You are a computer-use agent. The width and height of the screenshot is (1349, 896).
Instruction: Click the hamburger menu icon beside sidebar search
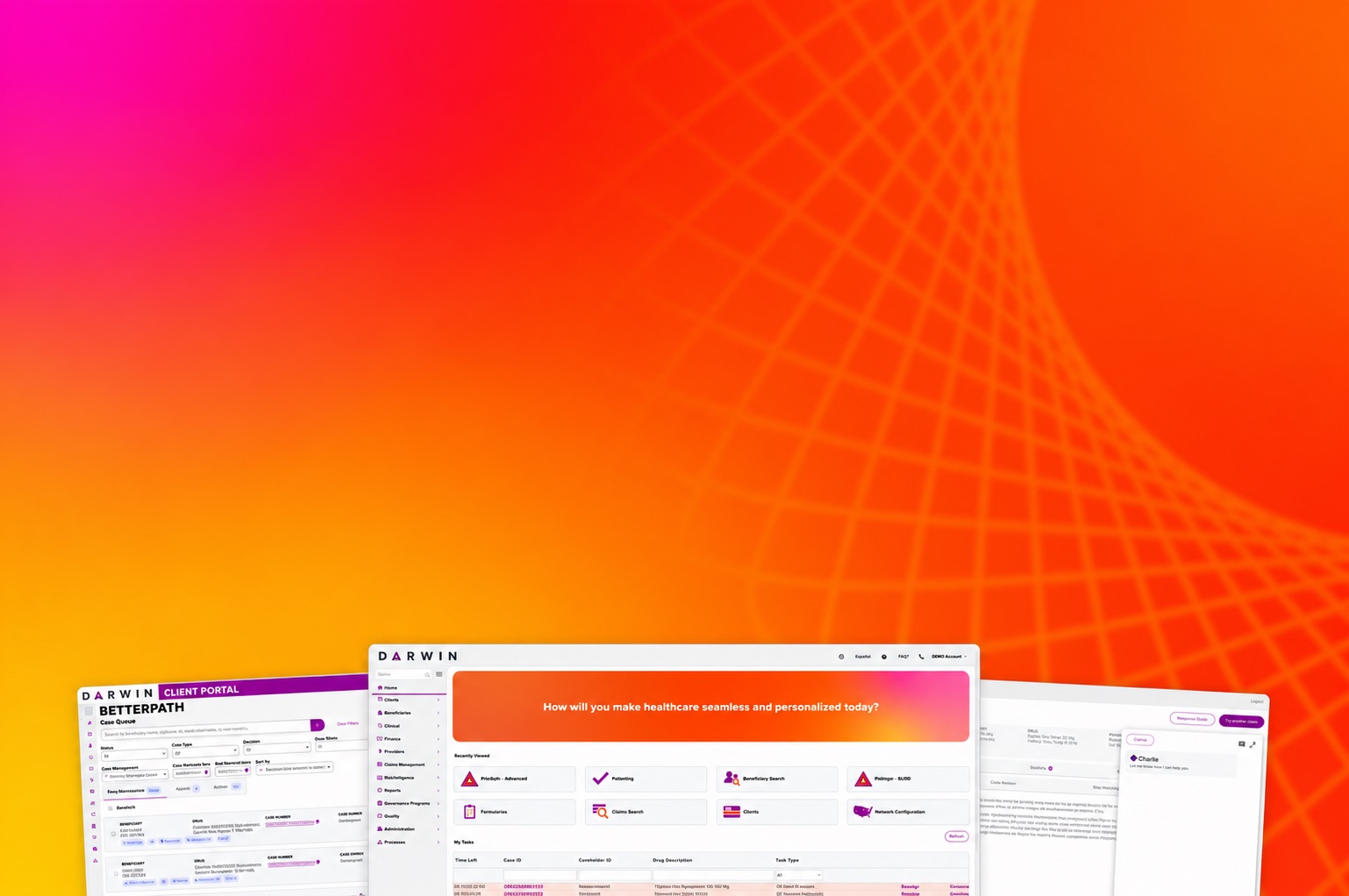(439, 674)
